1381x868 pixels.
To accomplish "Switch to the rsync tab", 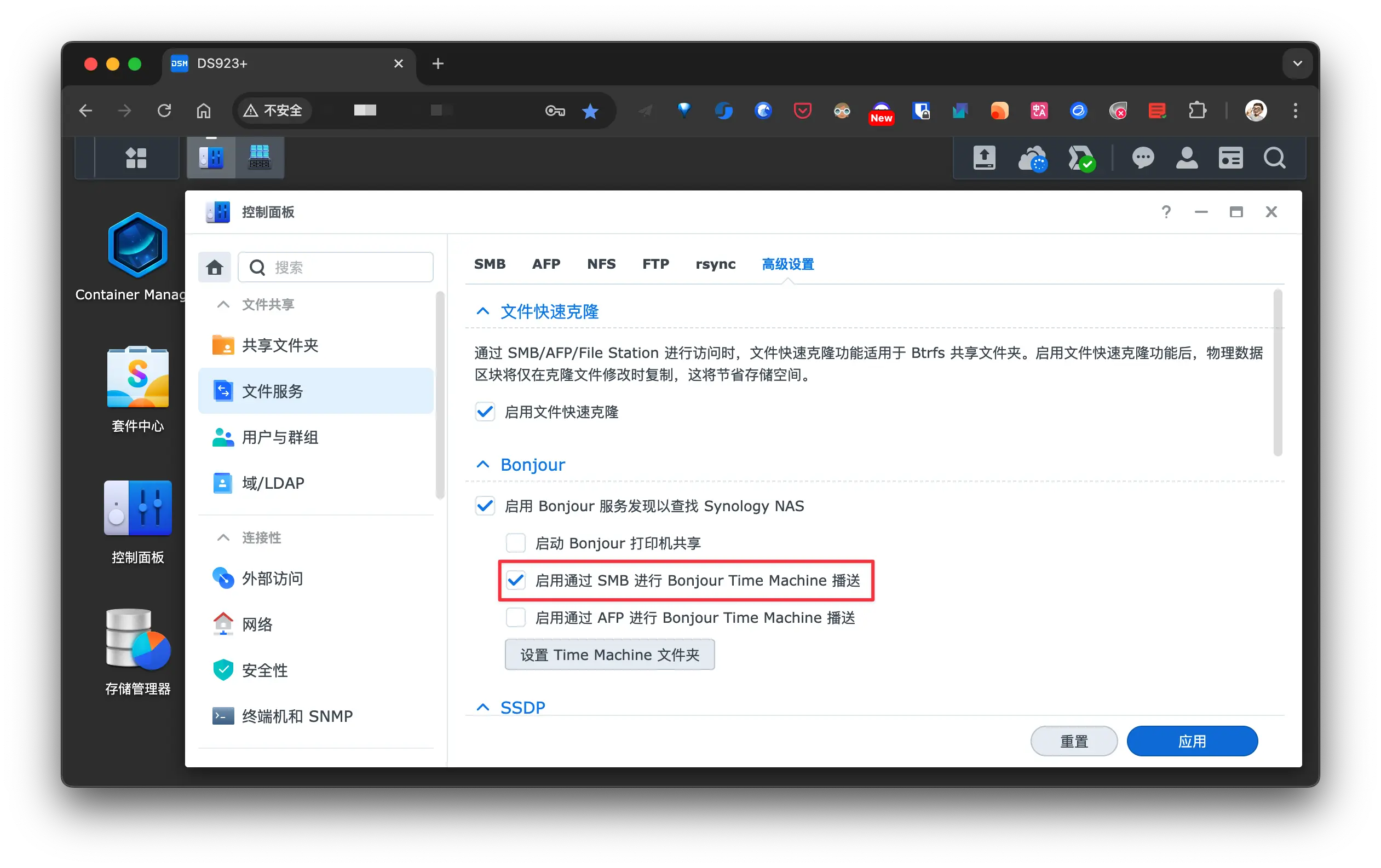I will pos(715,264).
